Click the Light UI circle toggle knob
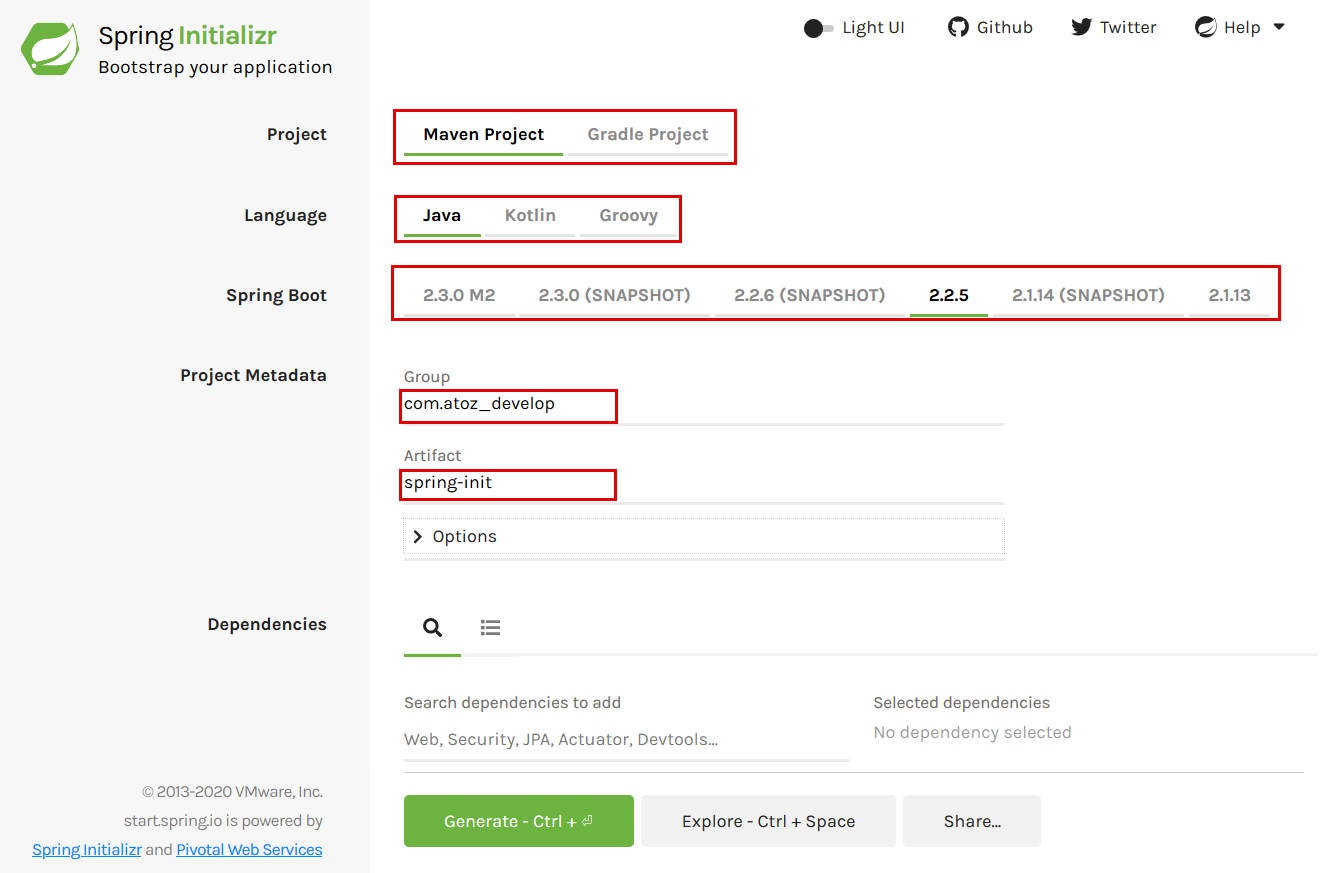This screenshot has width=1321, height=873. point(811,28)
